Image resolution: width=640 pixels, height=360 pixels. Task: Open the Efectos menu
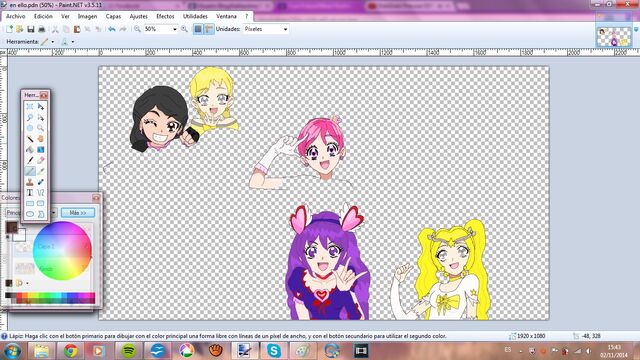pos(165,16)
